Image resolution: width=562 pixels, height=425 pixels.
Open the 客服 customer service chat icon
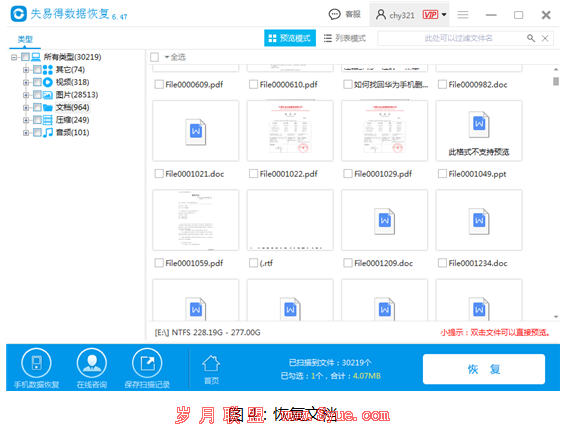tap(334, 14)
